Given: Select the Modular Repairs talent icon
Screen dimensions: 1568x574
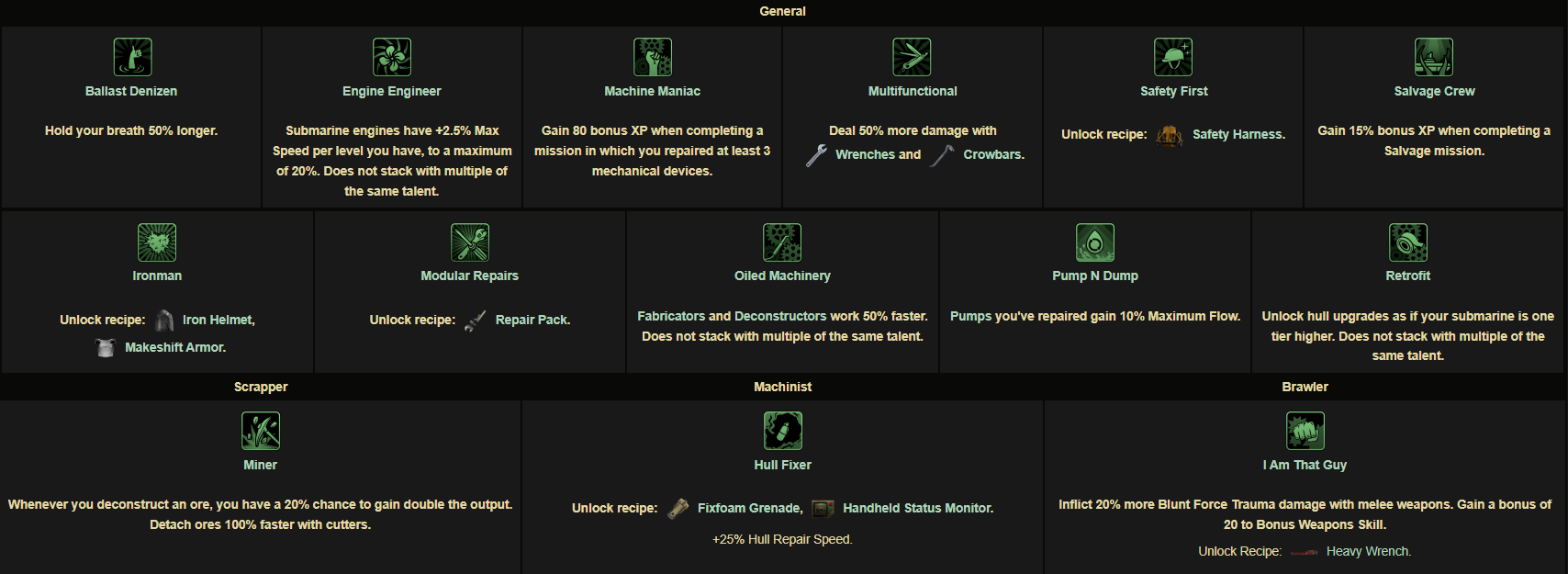Looking at the screenshot, I should point(470,242).
